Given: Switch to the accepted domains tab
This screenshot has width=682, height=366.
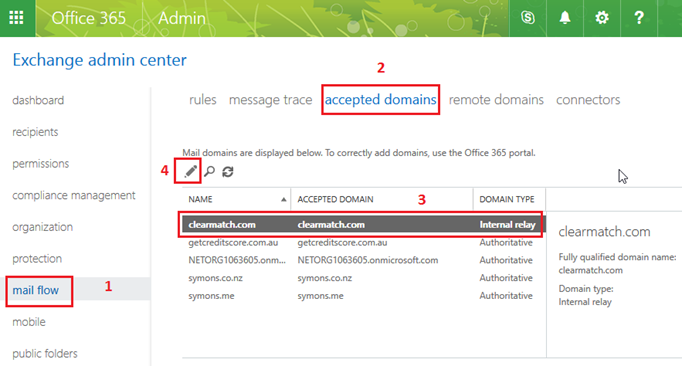Looking at the screenshot, I should [381, 100].
